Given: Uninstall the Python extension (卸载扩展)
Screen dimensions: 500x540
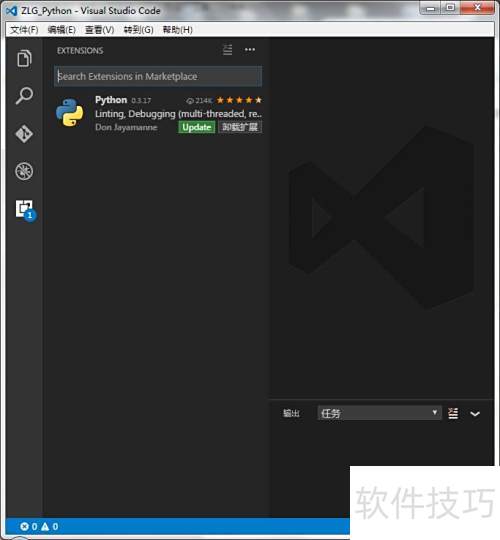Looking at the screenshot, I should pyautogui.click(x=240, y=127).
